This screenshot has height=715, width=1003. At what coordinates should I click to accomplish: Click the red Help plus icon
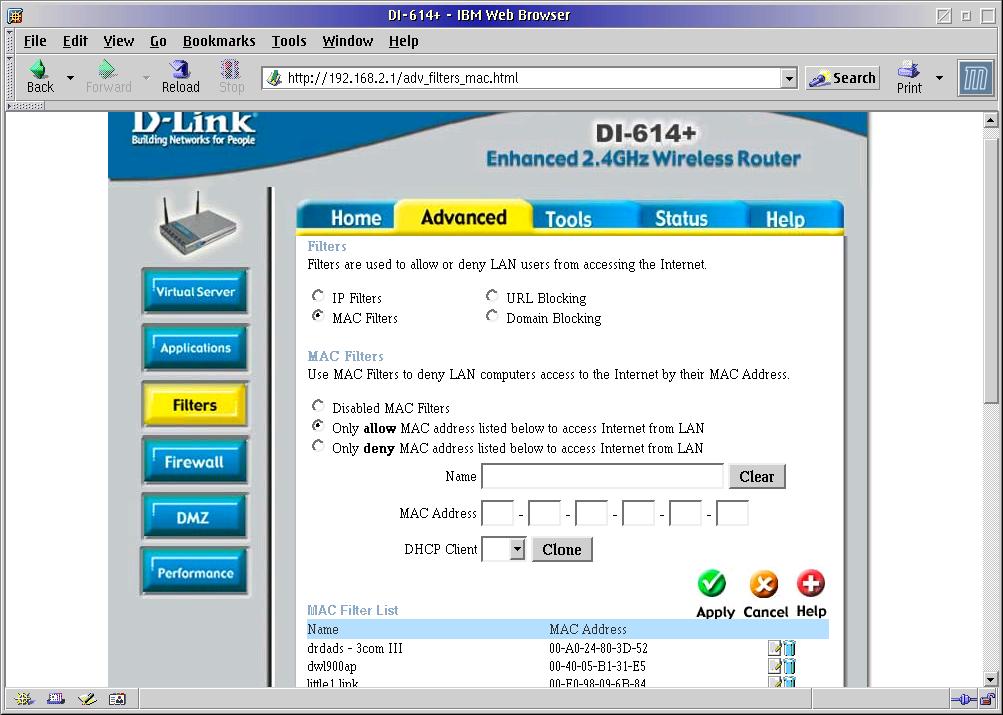coord(810,583)
